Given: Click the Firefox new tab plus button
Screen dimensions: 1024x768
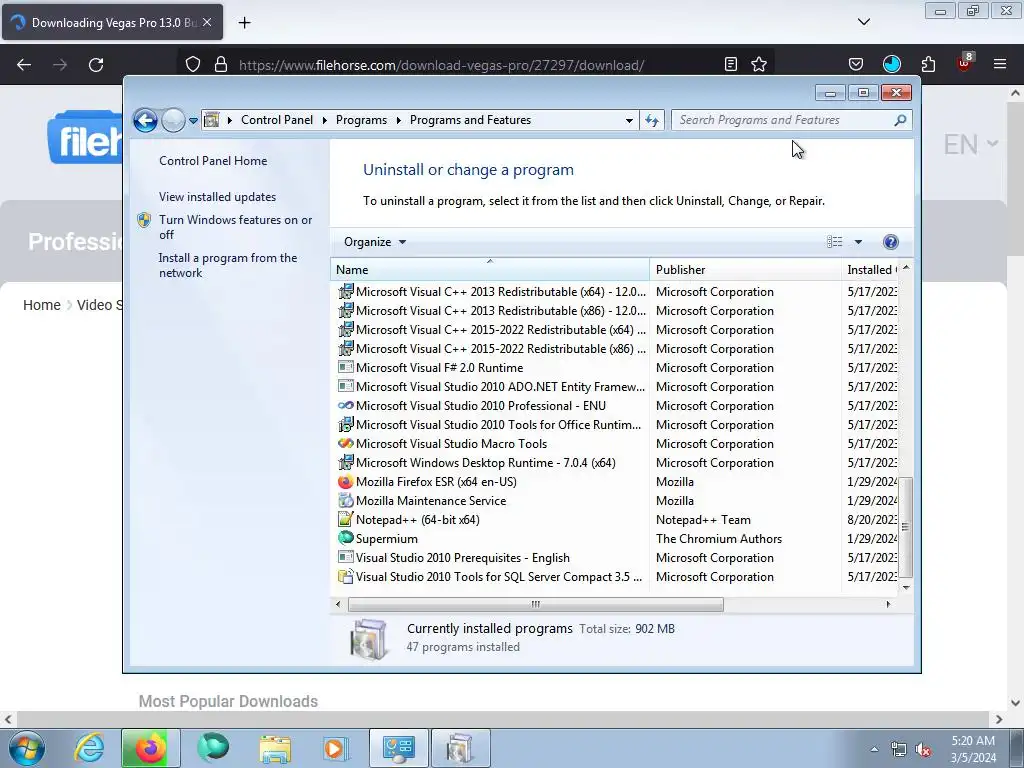Looking at the screenshot, I should click(244, 23).
